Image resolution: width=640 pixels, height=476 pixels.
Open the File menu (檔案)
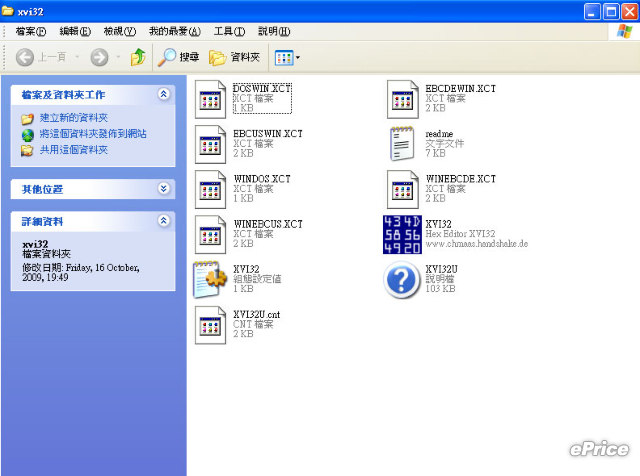click(31, 31)
